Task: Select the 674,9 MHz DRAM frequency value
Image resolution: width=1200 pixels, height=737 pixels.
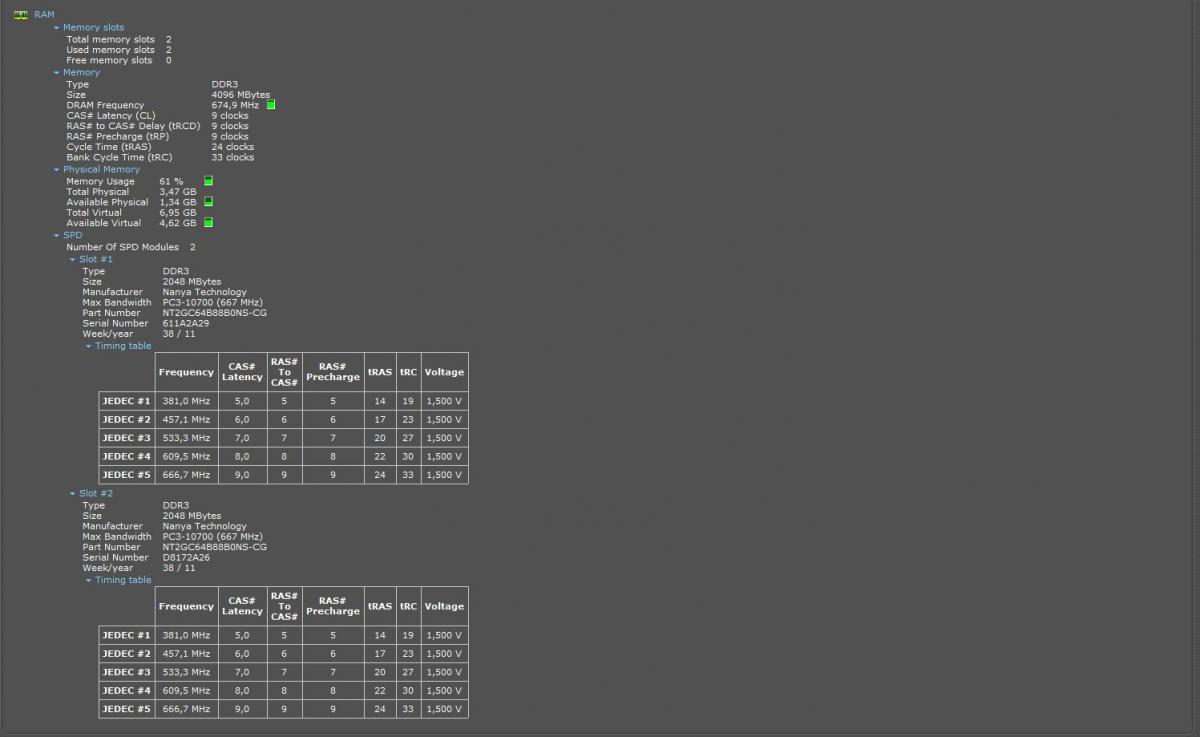Action: (235, 105)
